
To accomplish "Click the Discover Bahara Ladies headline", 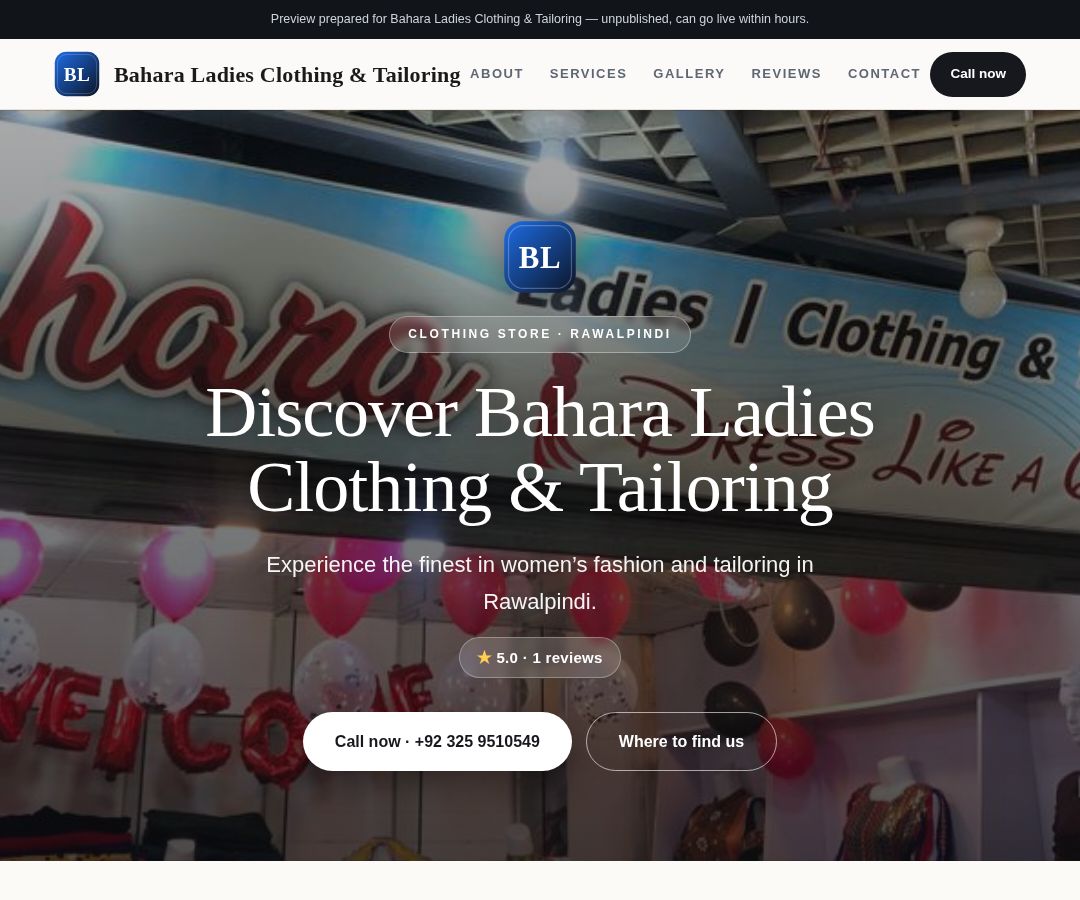I will [540, 450].
